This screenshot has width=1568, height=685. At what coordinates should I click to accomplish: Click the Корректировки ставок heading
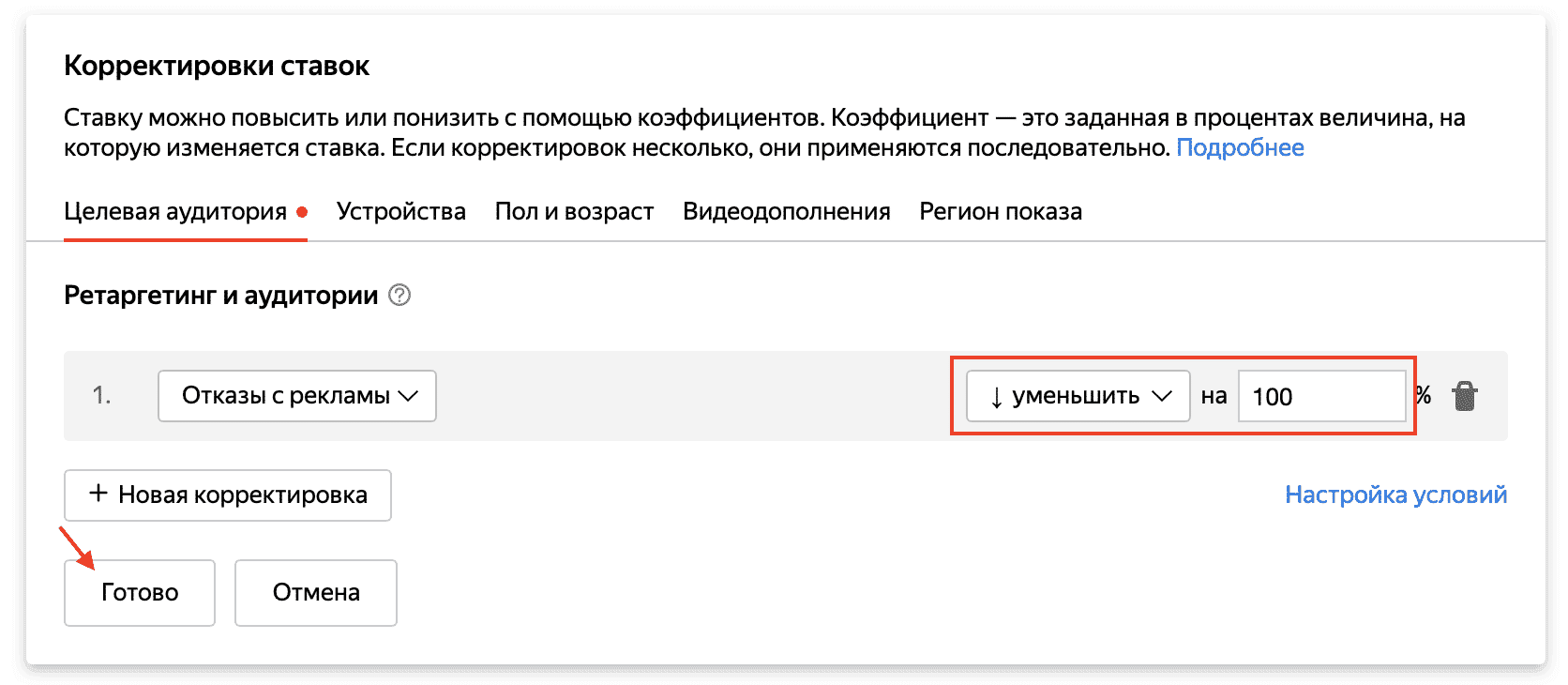(217, 66)
